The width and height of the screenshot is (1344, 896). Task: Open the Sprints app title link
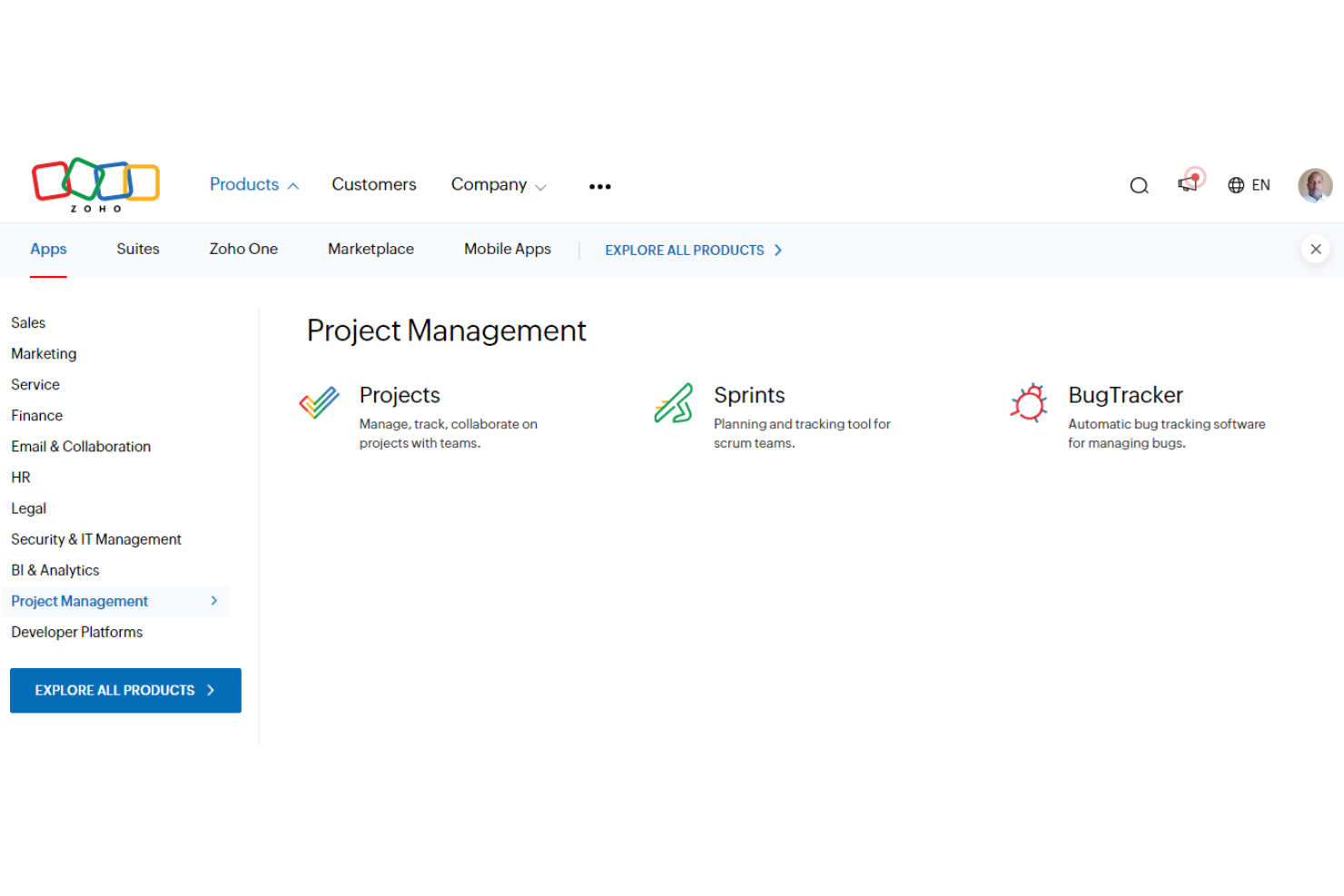[x=749, y=395]
